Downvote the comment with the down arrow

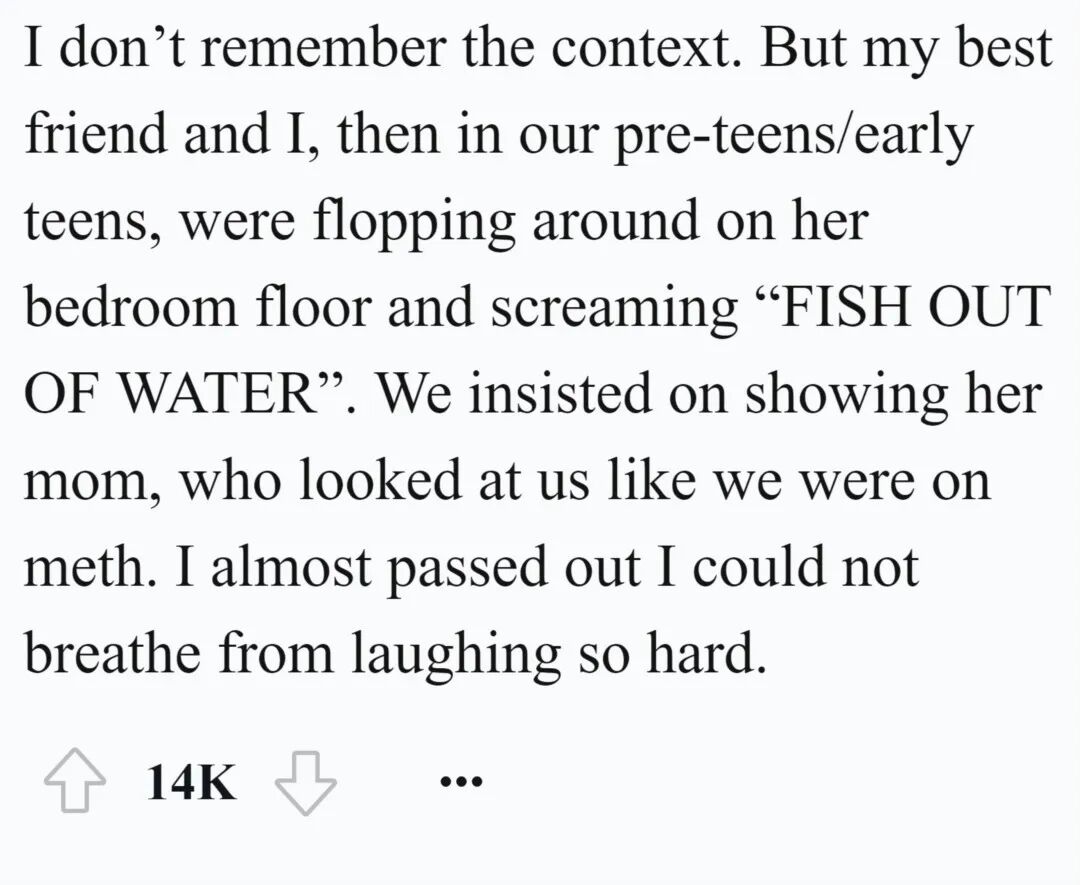pos(305,783)
